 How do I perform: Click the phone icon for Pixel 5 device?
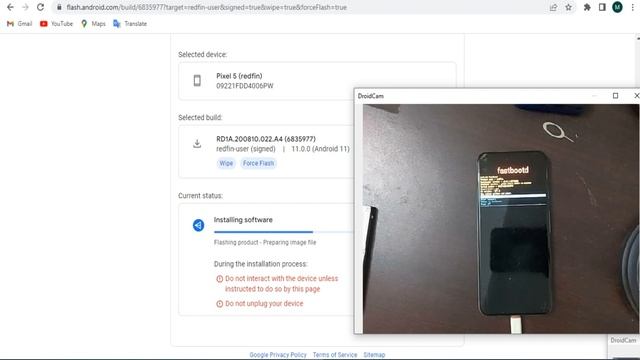(197, 80)
